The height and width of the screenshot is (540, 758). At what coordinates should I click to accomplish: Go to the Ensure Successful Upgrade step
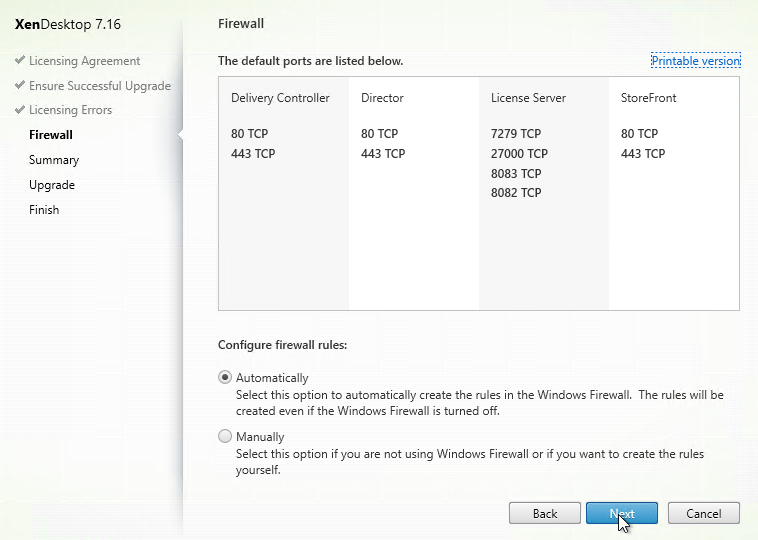pos(100,86)
